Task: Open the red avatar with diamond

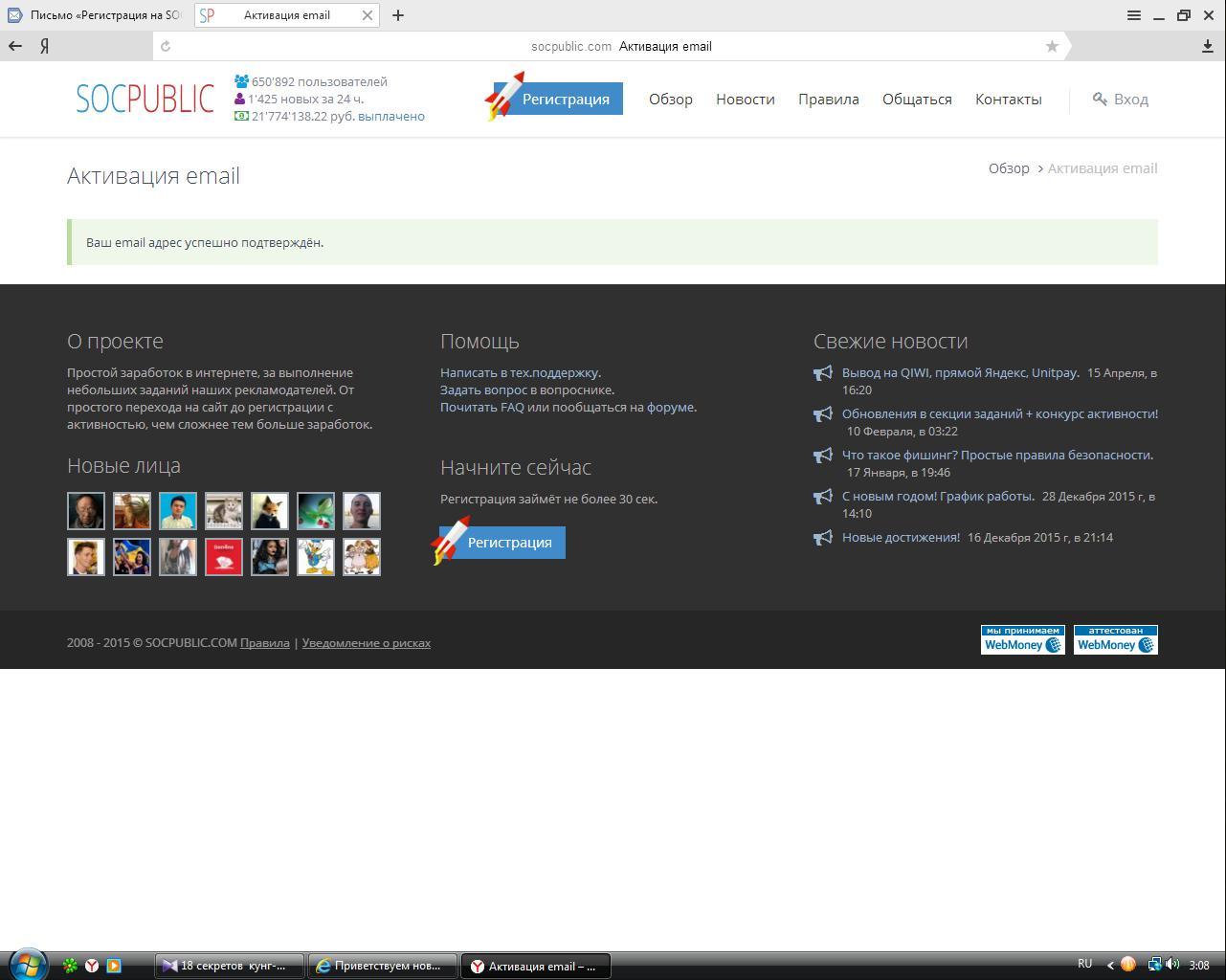Action: click(224, 557)
